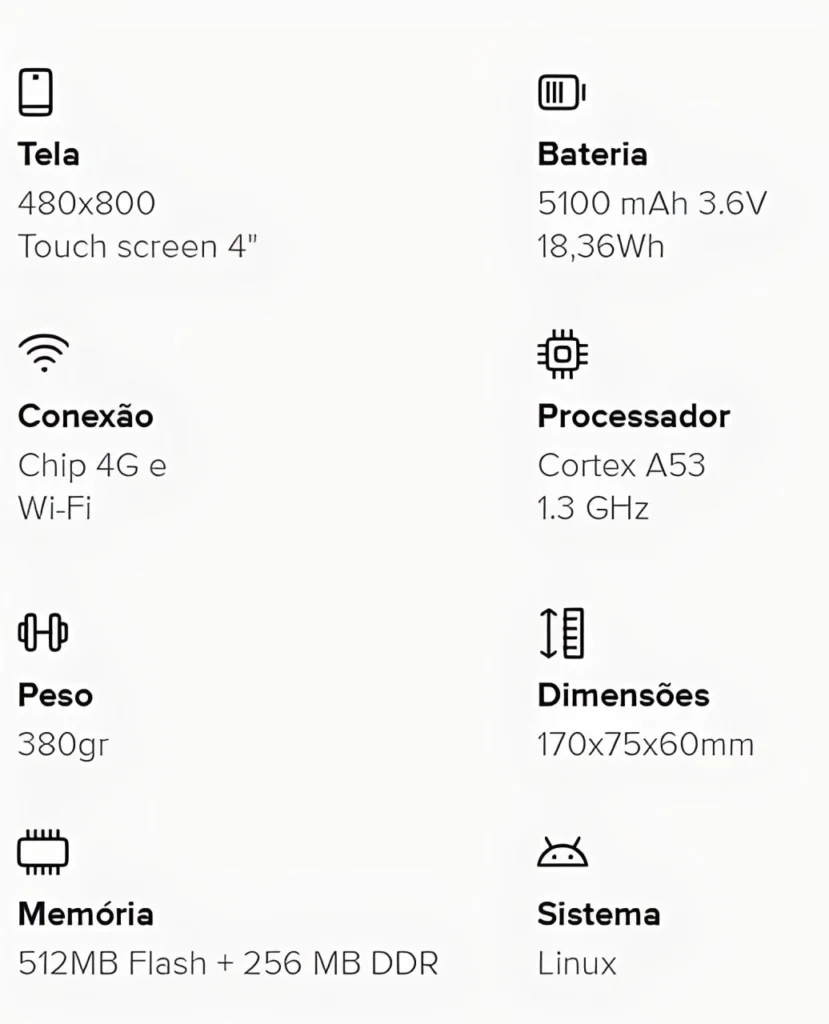829x1024 pixels.
Task: Click the Wi-Fi signal icon above Conexão
Action: click(44, 354)
